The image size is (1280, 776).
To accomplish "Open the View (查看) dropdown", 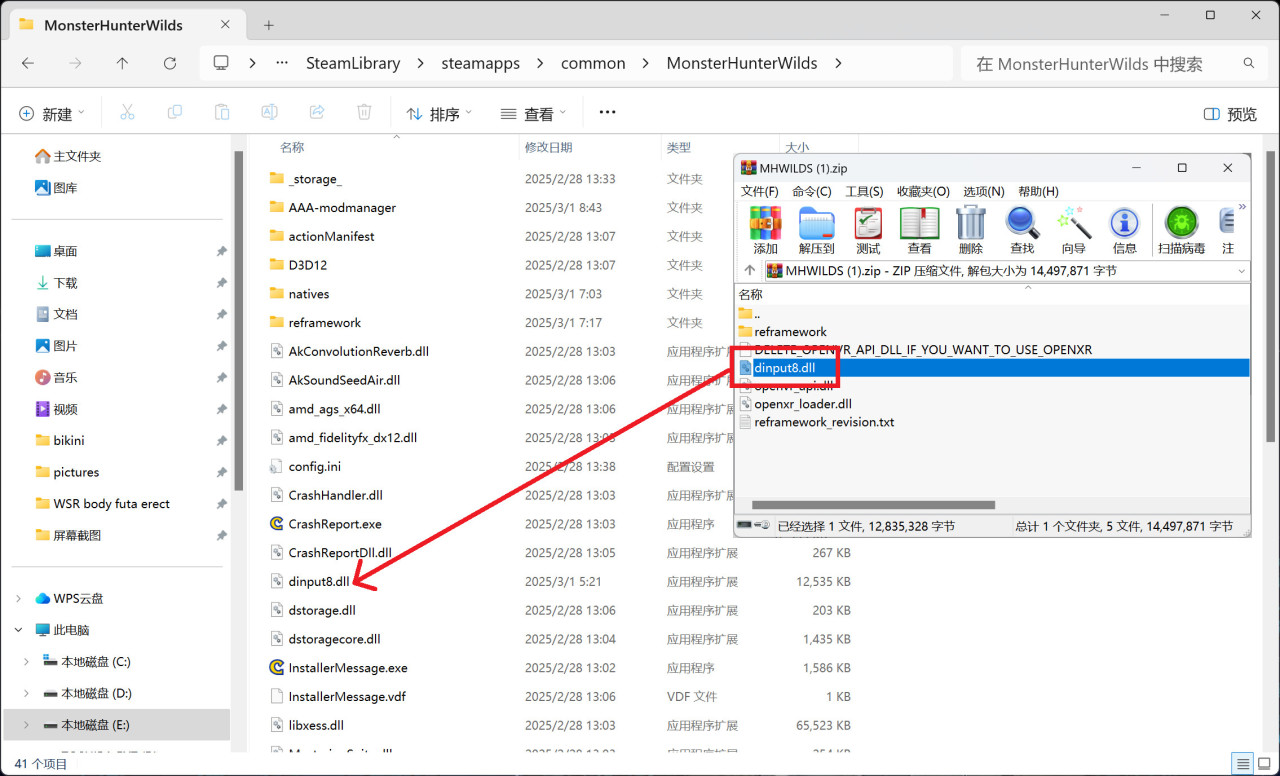I will tap(533, 114).
